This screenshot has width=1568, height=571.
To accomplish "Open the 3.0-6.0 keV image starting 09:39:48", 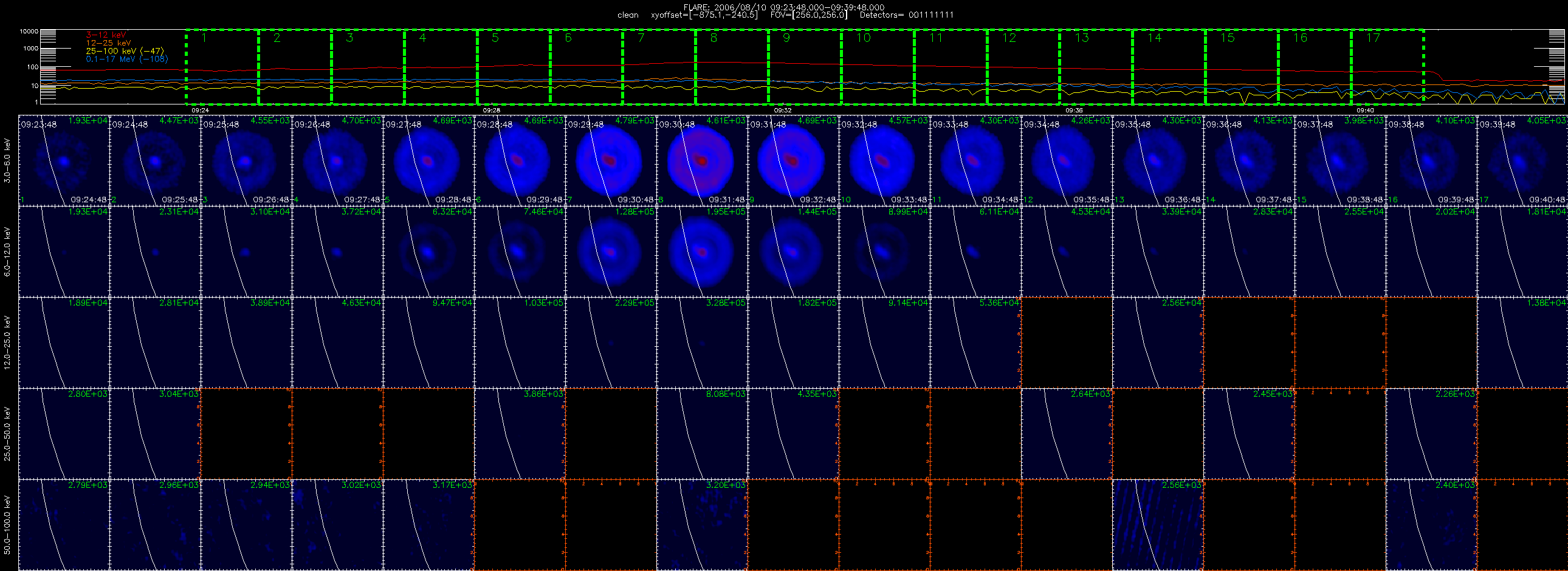I will tap(1522, 160).
